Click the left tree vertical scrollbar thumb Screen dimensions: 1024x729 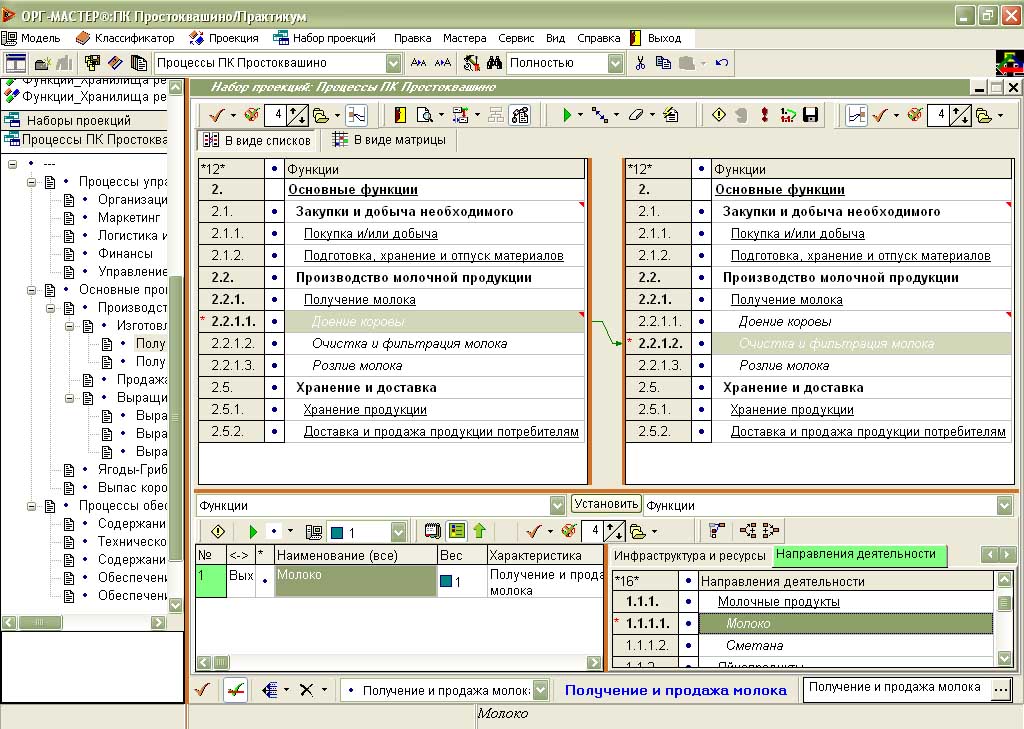coord(175,418)
